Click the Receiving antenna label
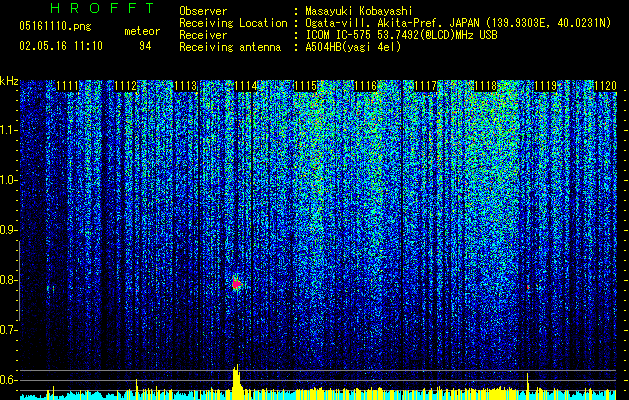This screenshot has height=400, width=629. [x=230, y=47]
